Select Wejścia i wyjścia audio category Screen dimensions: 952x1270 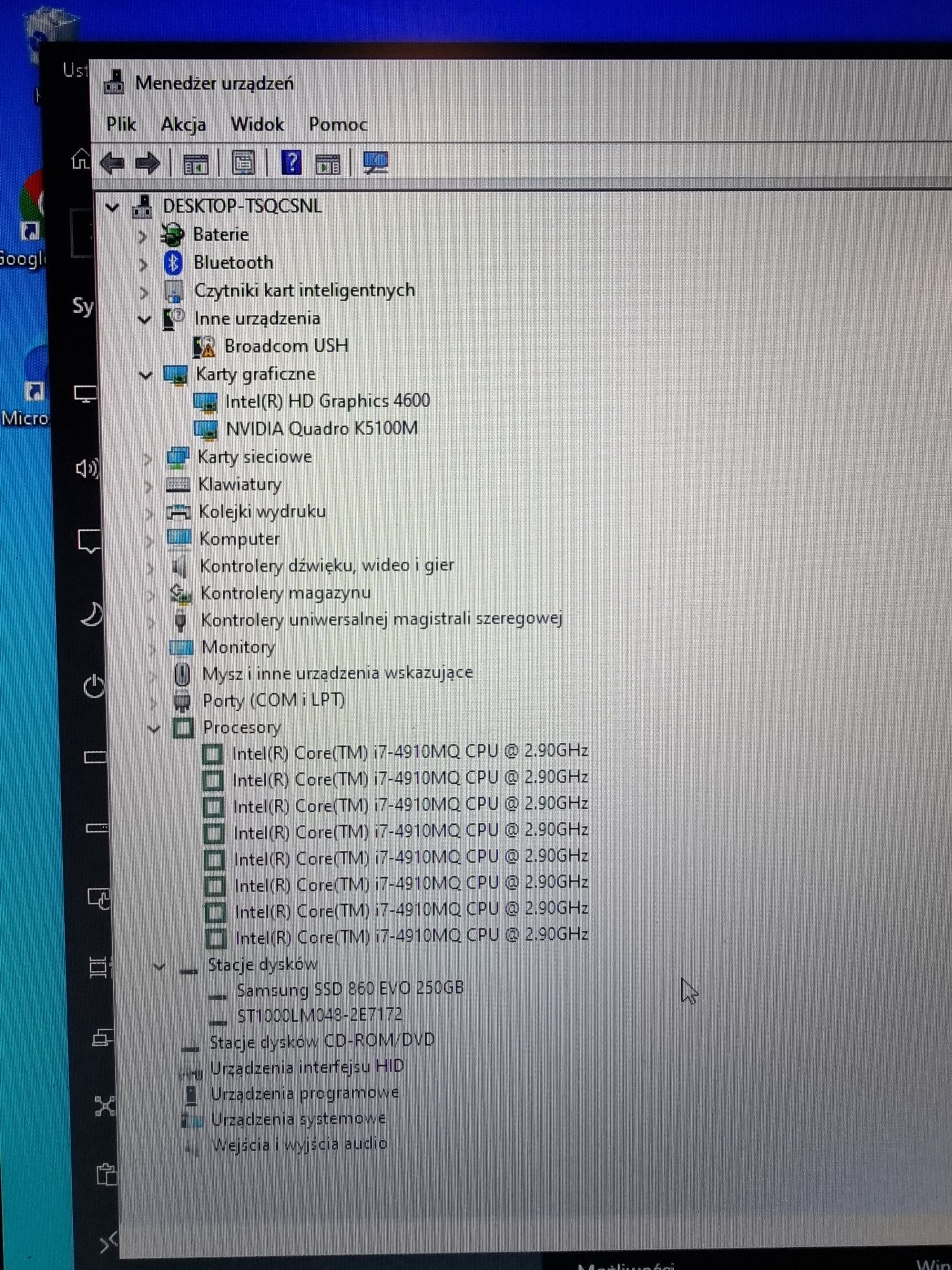point(299,1144)
